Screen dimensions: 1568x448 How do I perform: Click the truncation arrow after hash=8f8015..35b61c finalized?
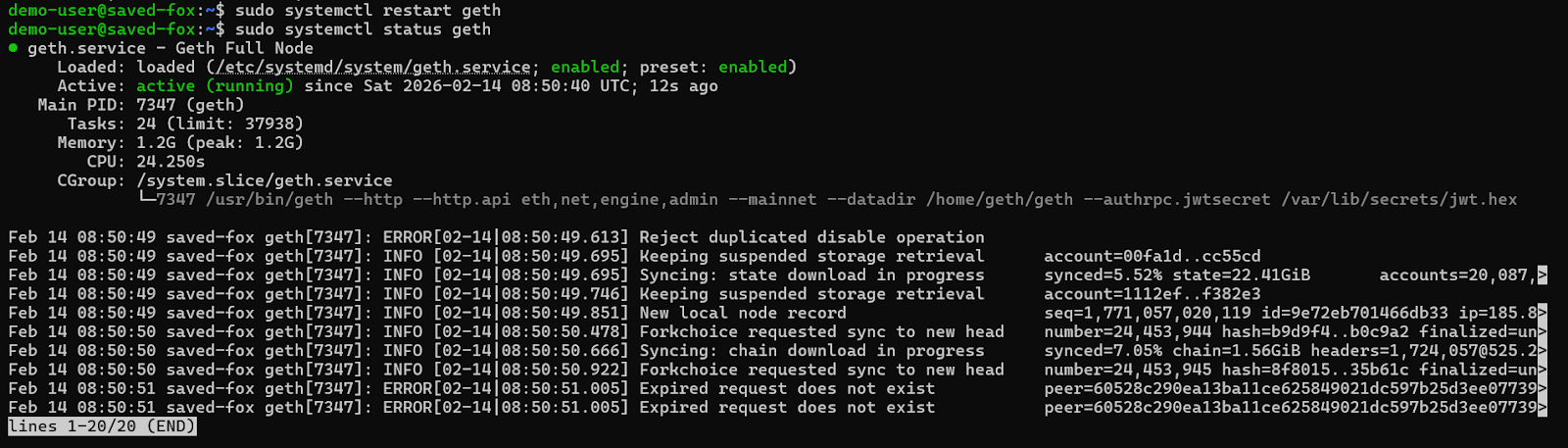click(x=1543, y=371)
